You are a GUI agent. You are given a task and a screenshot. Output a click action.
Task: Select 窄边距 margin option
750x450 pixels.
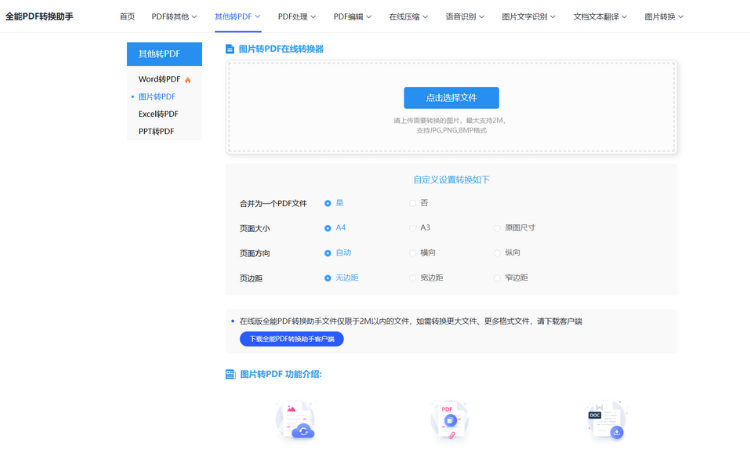(497, 277)
